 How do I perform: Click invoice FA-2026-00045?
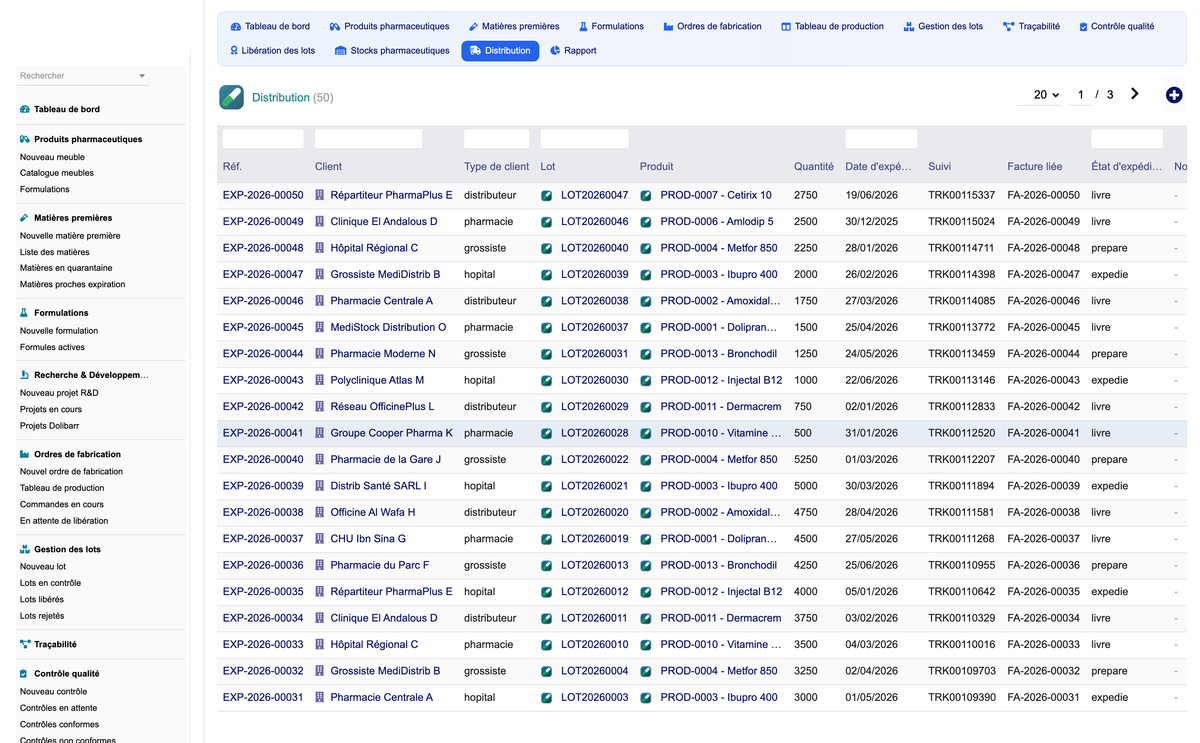1044,327
